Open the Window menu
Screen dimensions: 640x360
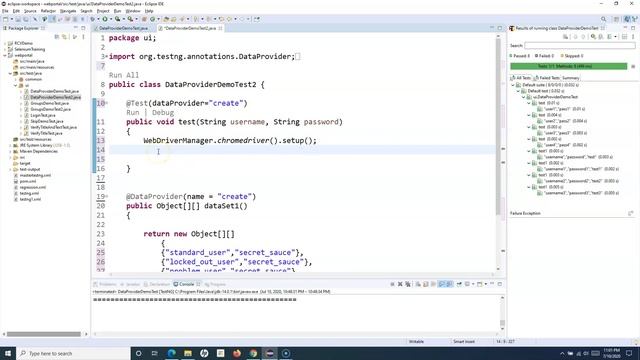133,11
